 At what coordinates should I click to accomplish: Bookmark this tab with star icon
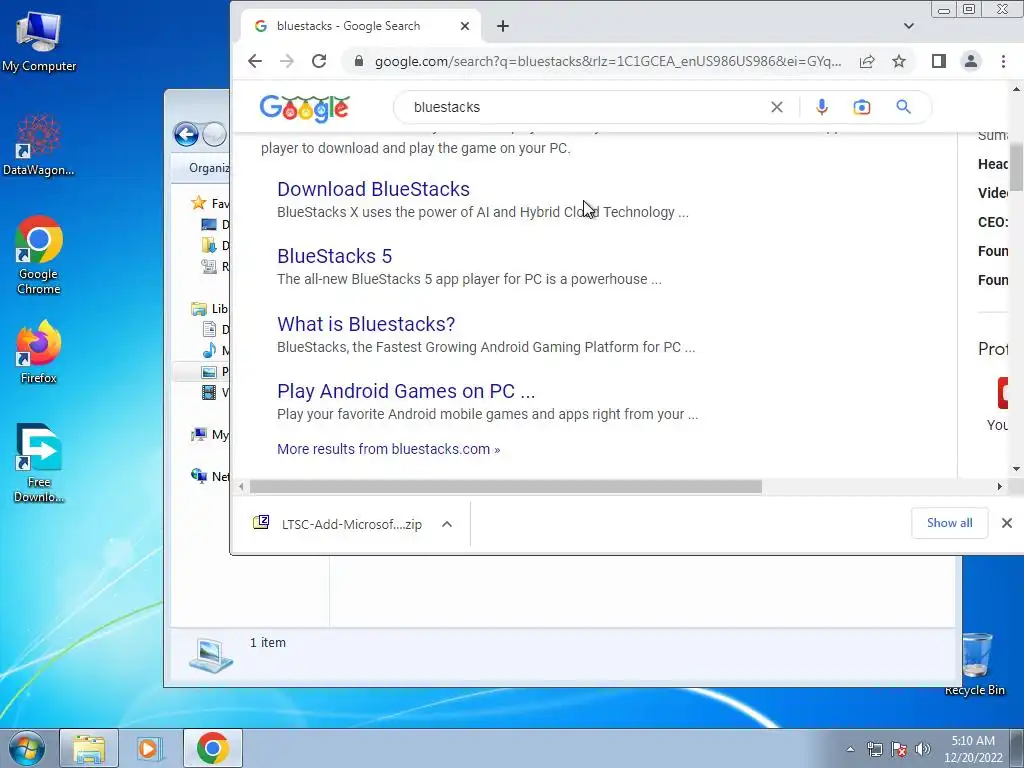tap(899, 61)
